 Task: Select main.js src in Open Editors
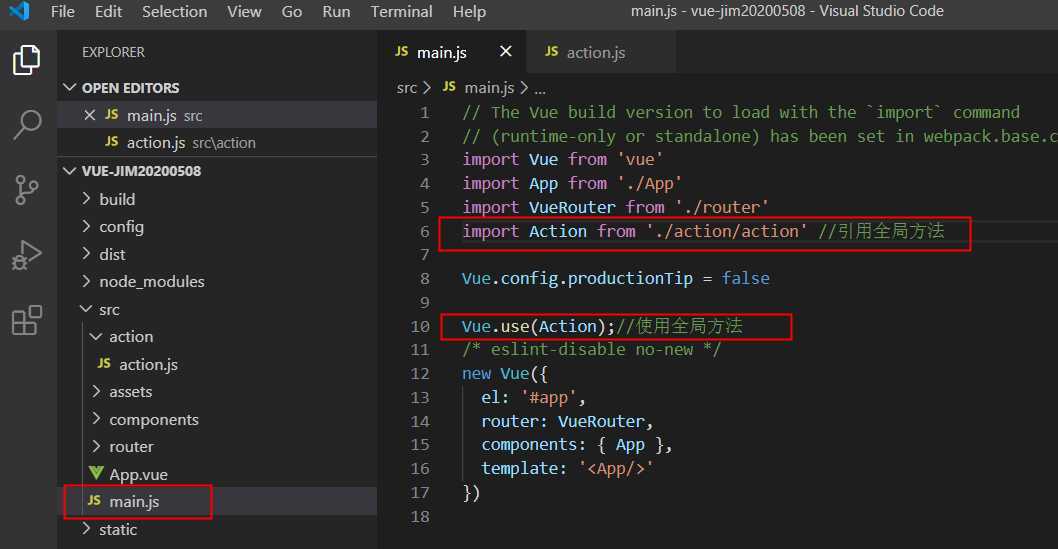pyautogui.click(x=217, y=115)
